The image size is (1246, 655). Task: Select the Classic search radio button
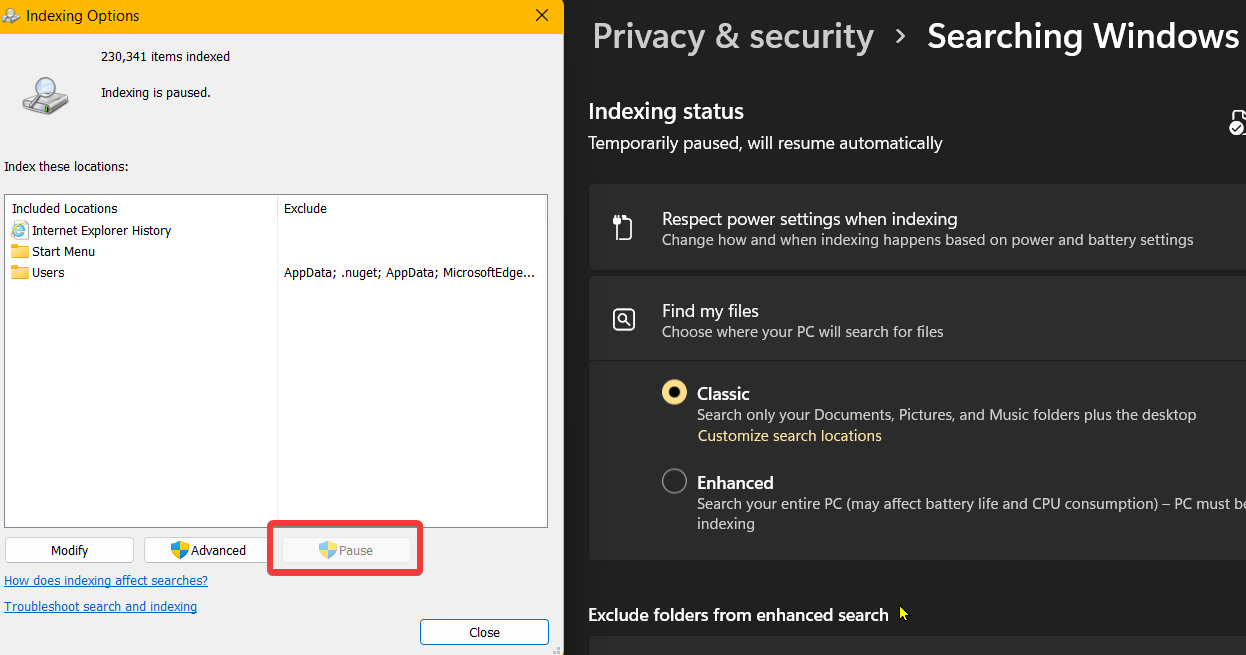[674, 393]
